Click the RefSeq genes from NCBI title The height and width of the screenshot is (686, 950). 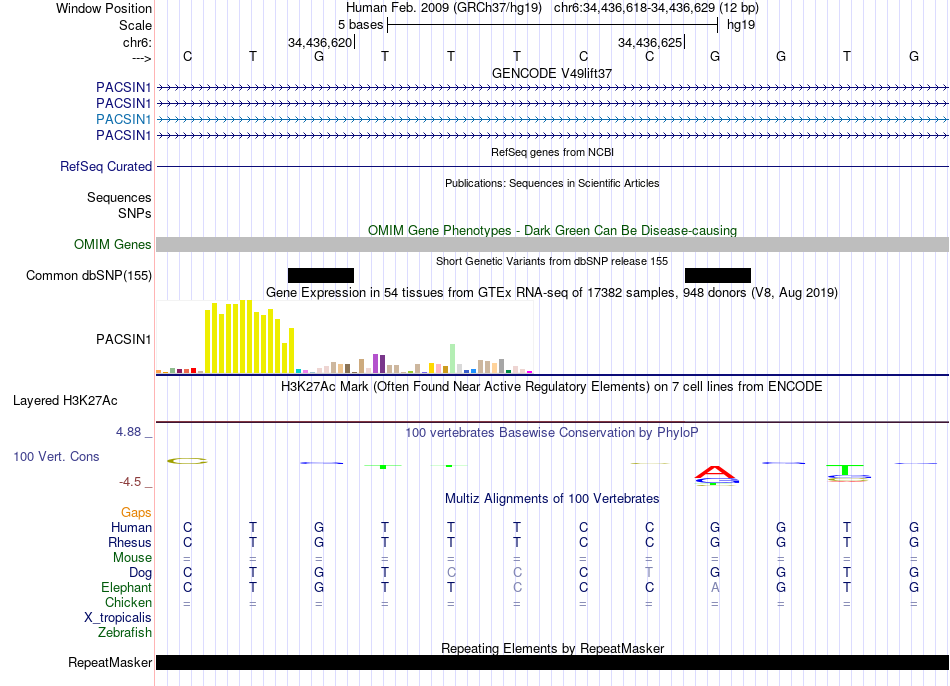point(552,152)
